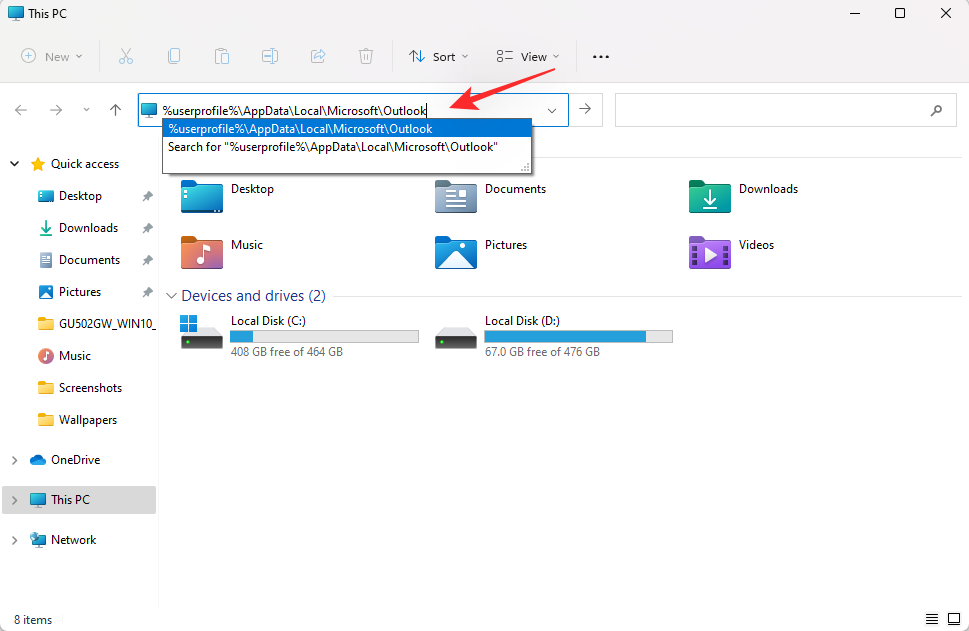
Task: Open the Documents folder in main pane
Action: click(x=491, y=196)
